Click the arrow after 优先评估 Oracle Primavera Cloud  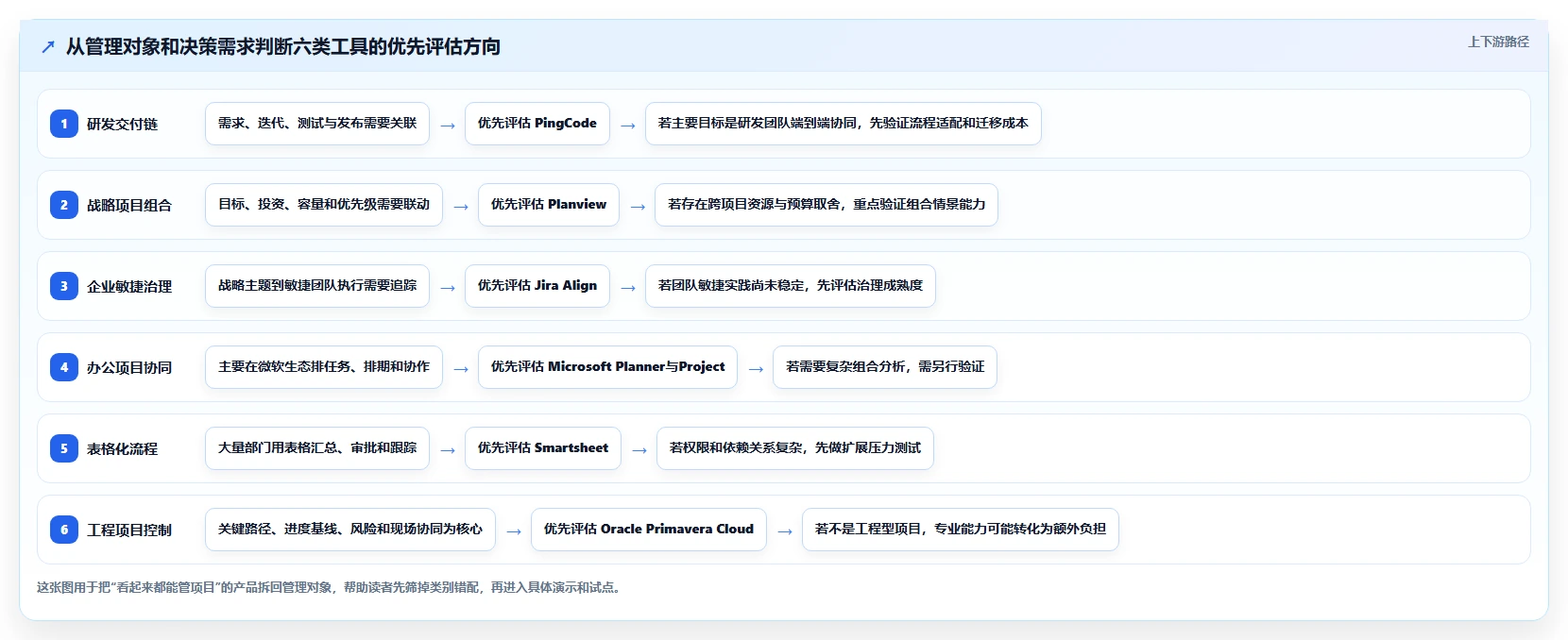(x=785, y=531)
